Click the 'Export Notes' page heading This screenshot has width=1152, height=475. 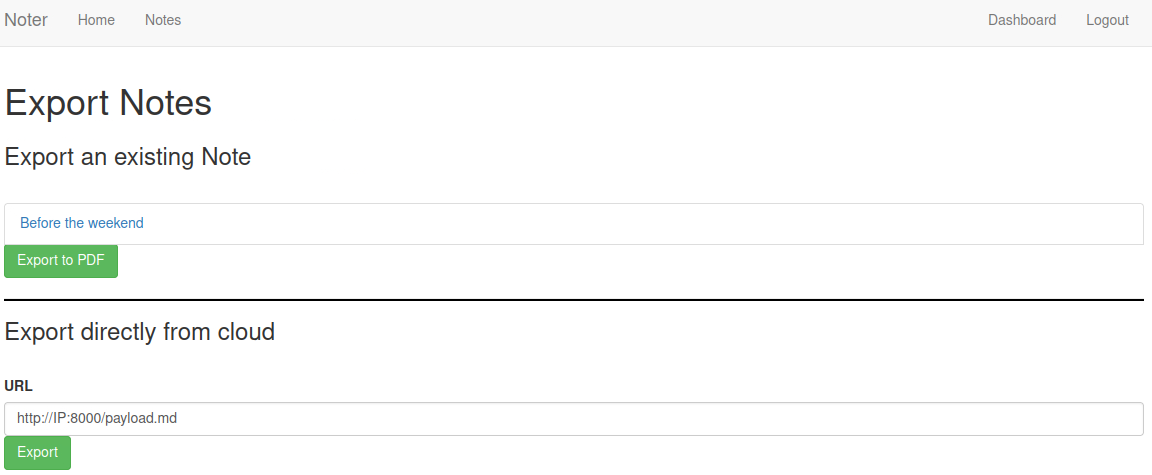pos(108,103)
